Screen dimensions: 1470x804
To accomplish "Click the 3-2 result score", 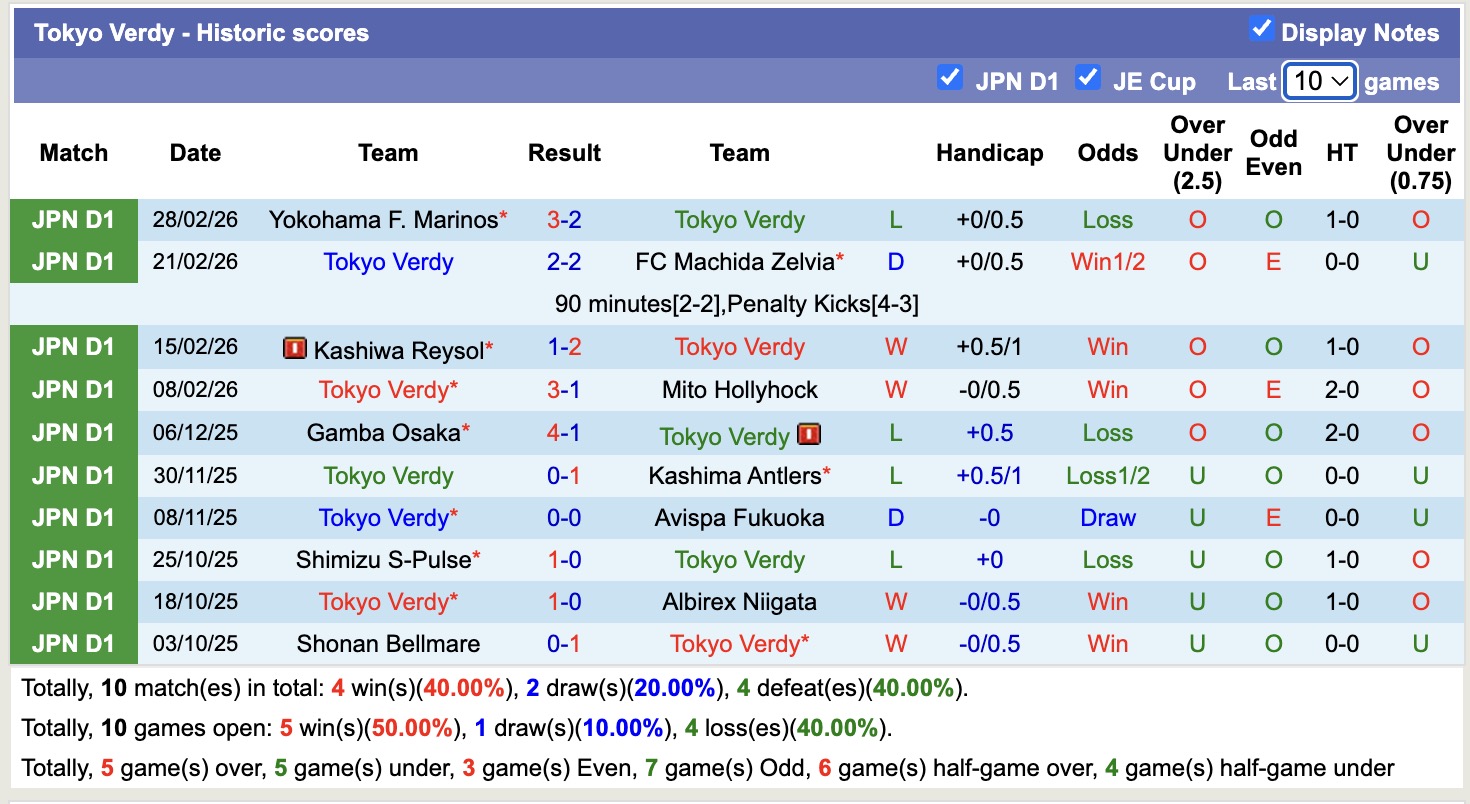I will 564,219.
